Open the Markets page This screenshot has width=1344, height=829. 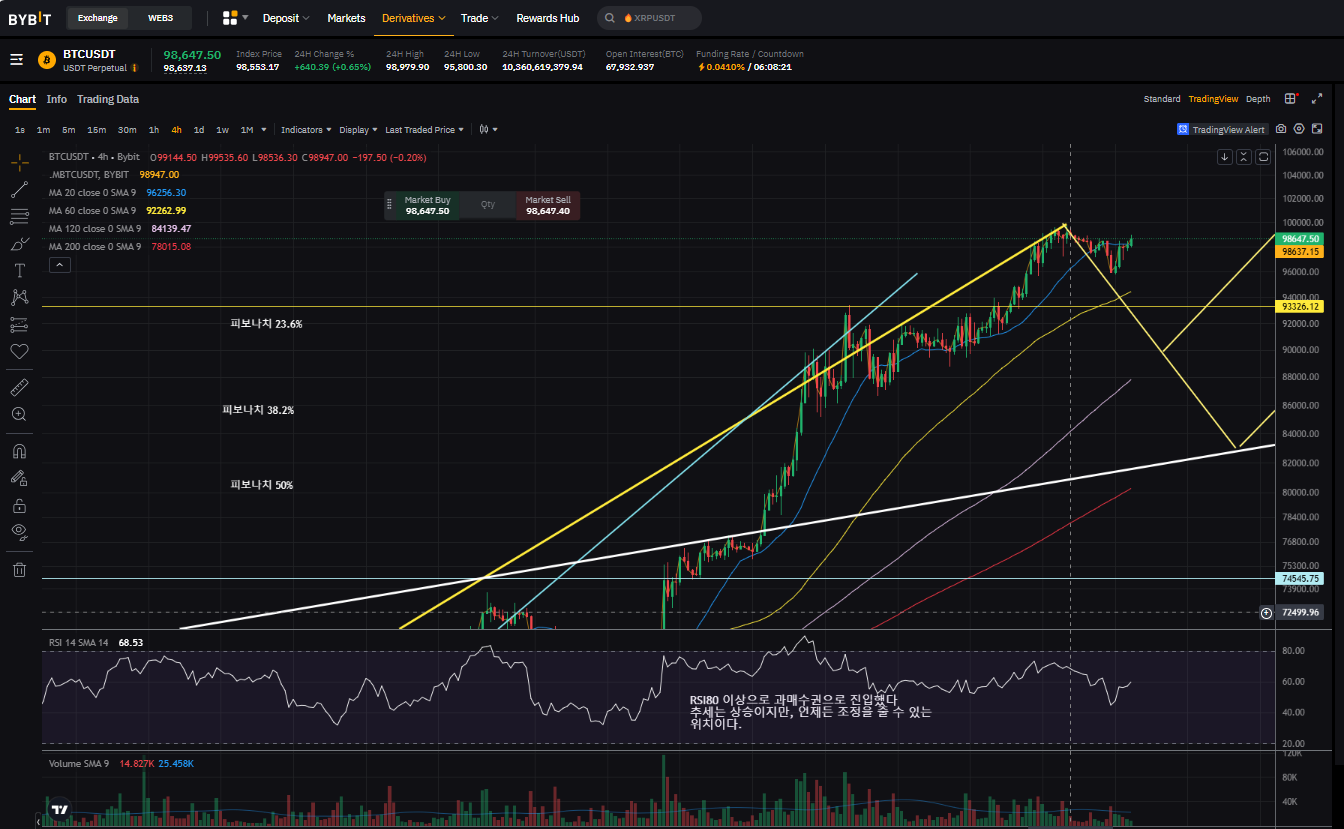click(x=346, y=18)
